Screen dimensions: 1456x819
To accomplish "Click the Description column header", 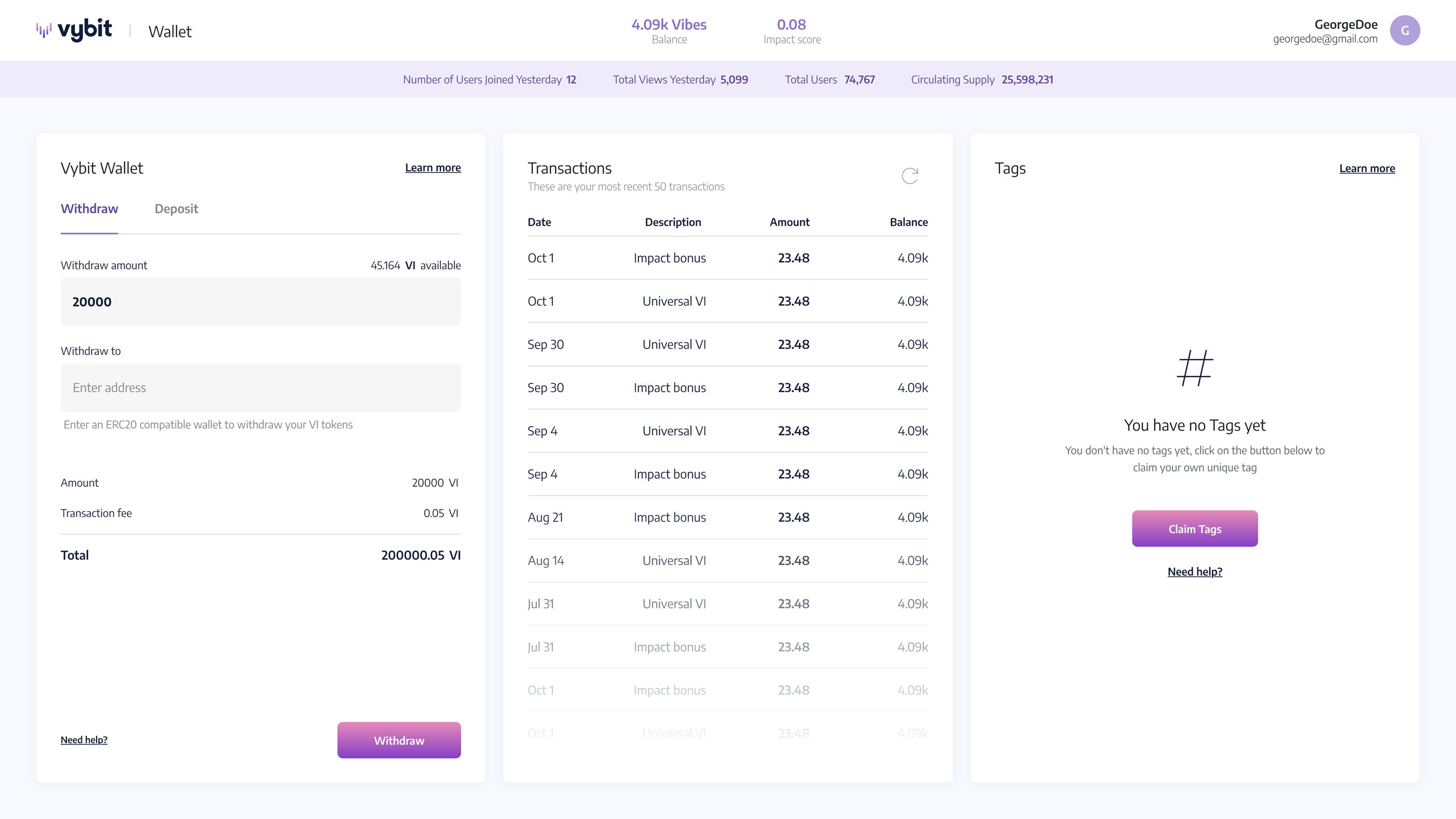I will pos(673,222).
